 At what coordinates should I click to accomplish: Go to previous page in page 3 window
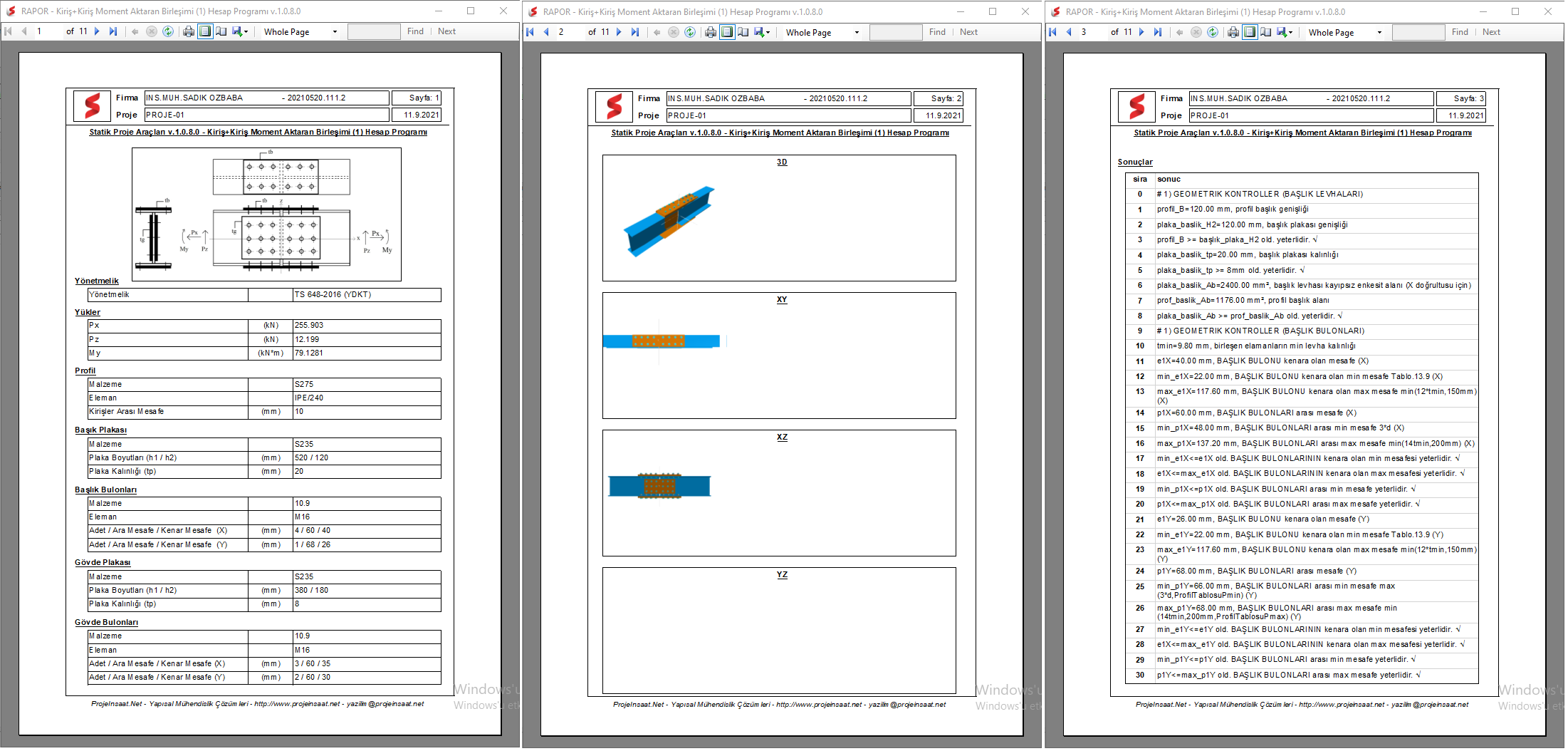point(1069,32)
